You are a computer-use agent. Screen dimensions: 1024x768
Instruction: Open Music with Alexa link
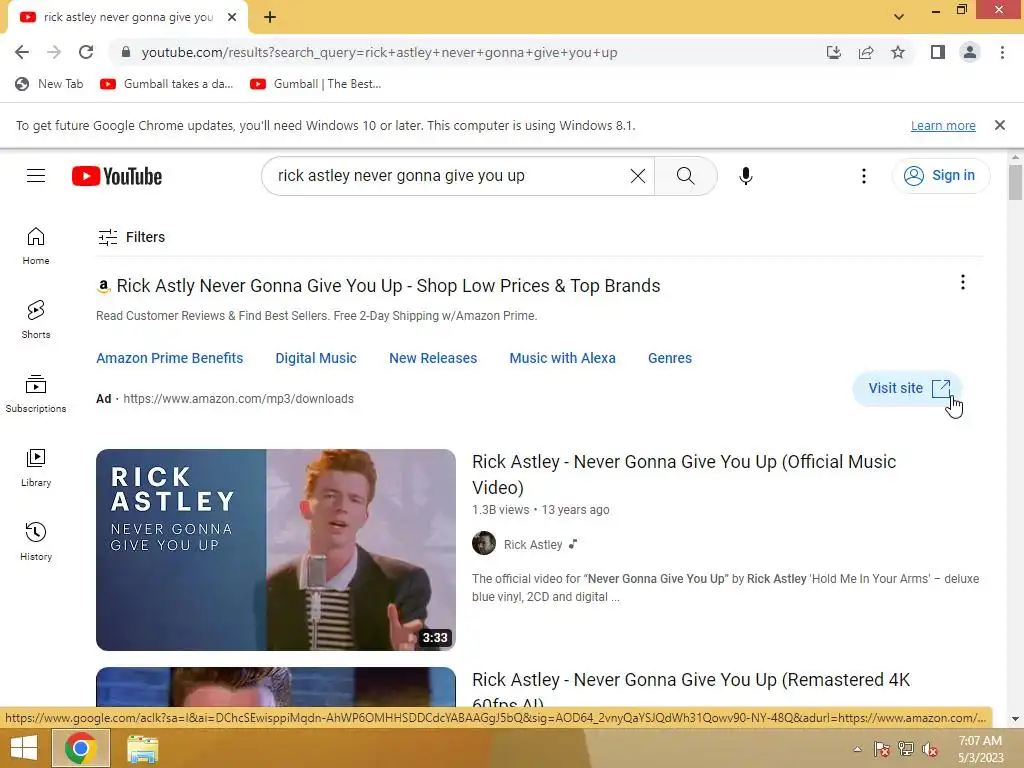coord(562,358)
